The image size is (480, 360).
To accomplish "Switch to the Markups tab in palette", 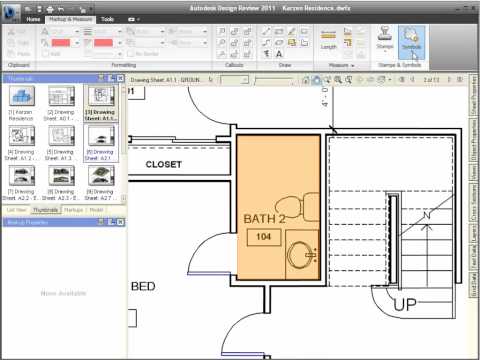I will pyautogui.click(x=73, y=210).
